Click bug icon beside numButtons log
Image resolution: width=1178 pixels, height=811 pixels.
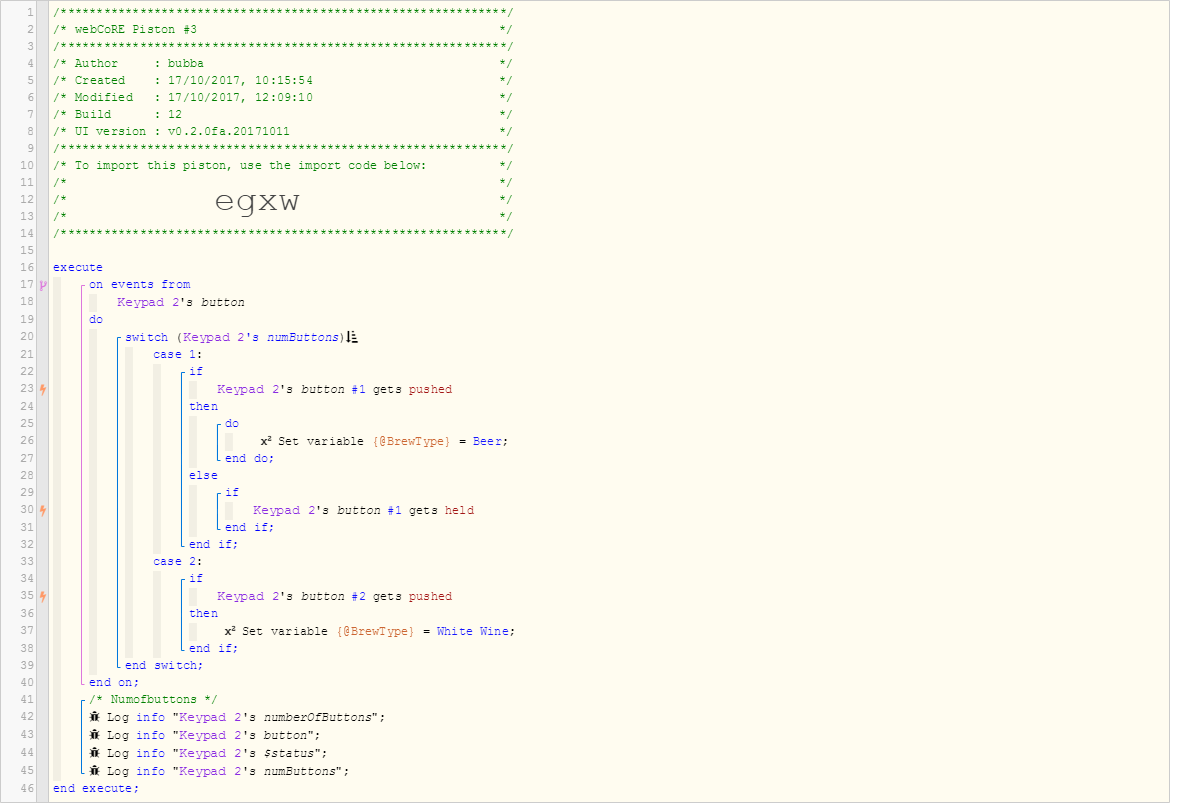95,771
